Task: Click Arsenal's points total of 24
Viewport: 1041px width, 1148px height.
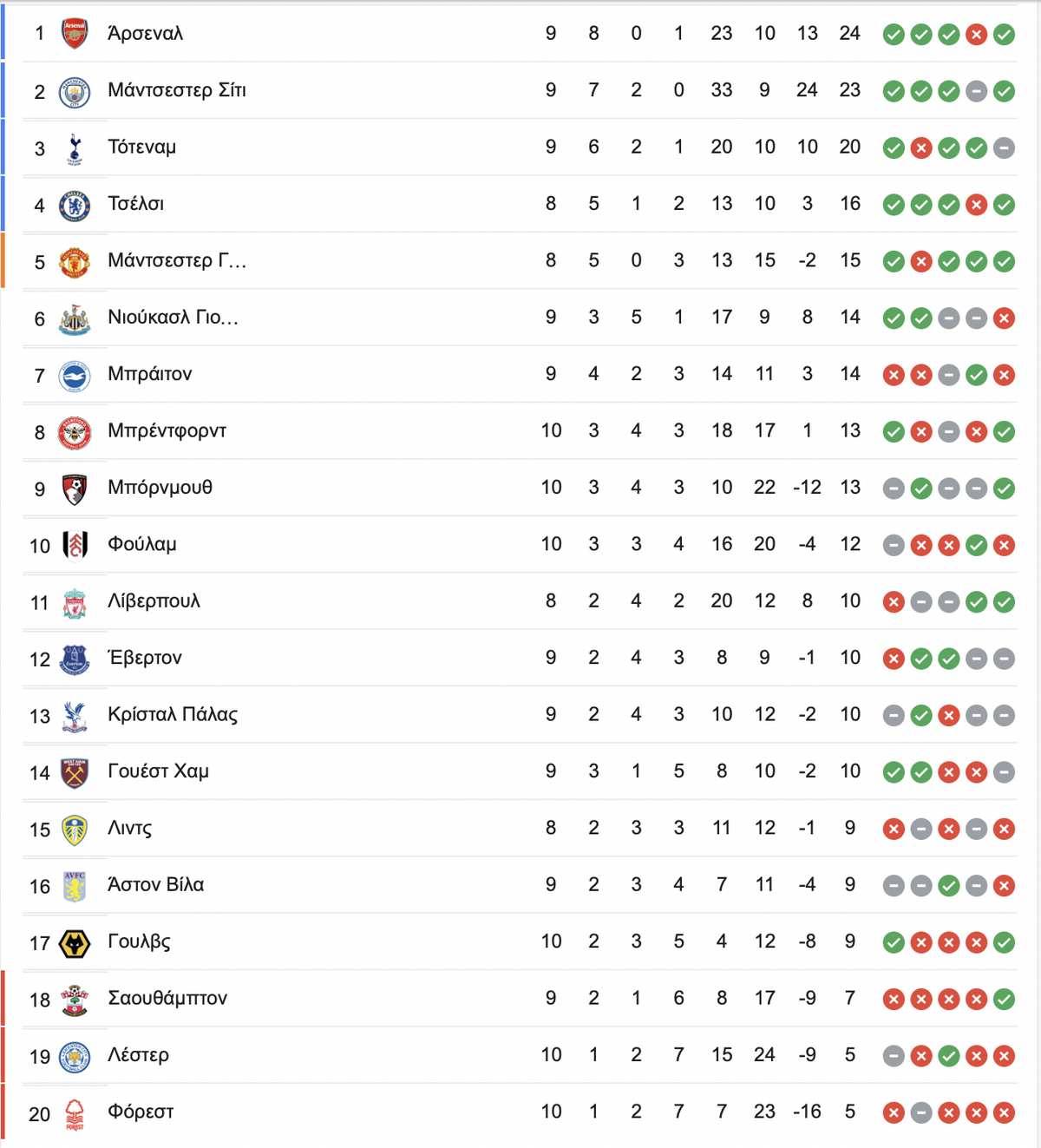Action: [850, 33]
